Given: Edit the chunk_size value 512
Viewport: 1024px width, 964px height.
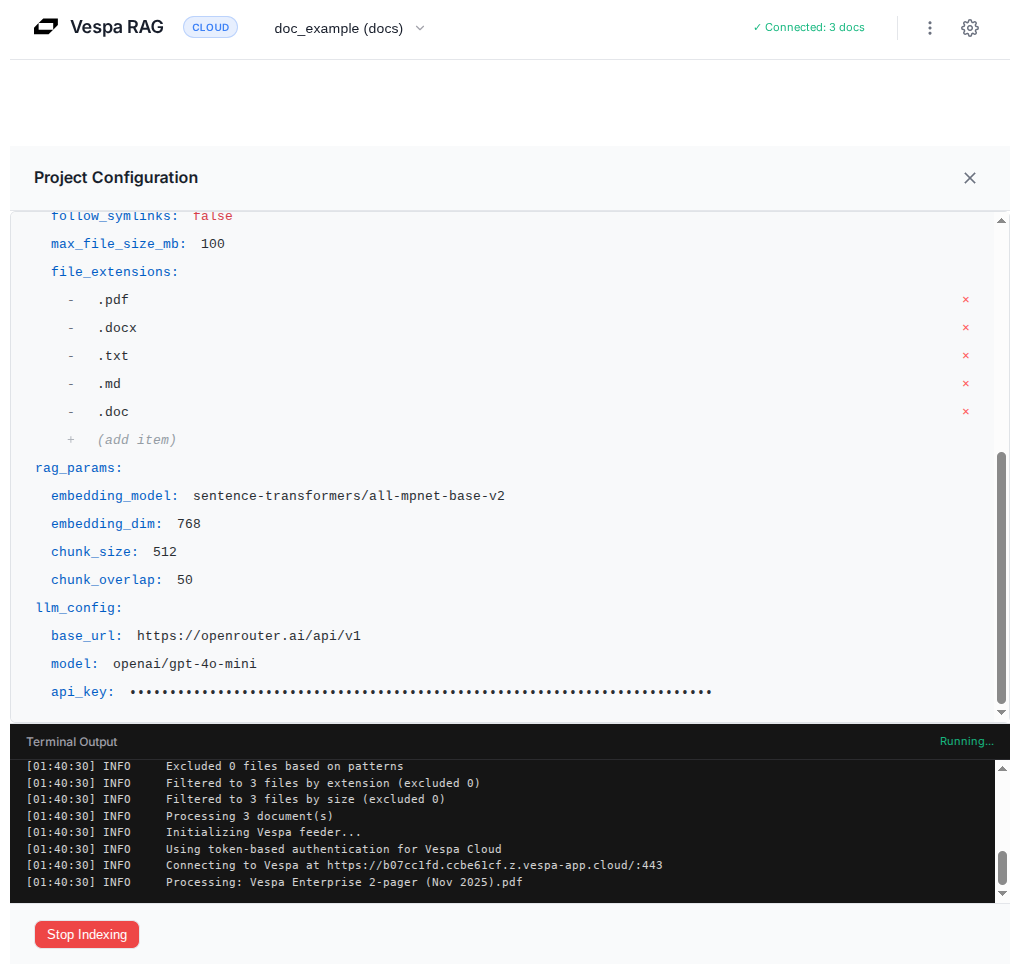Looking at the screenshot, I should [x=164, y=551].
